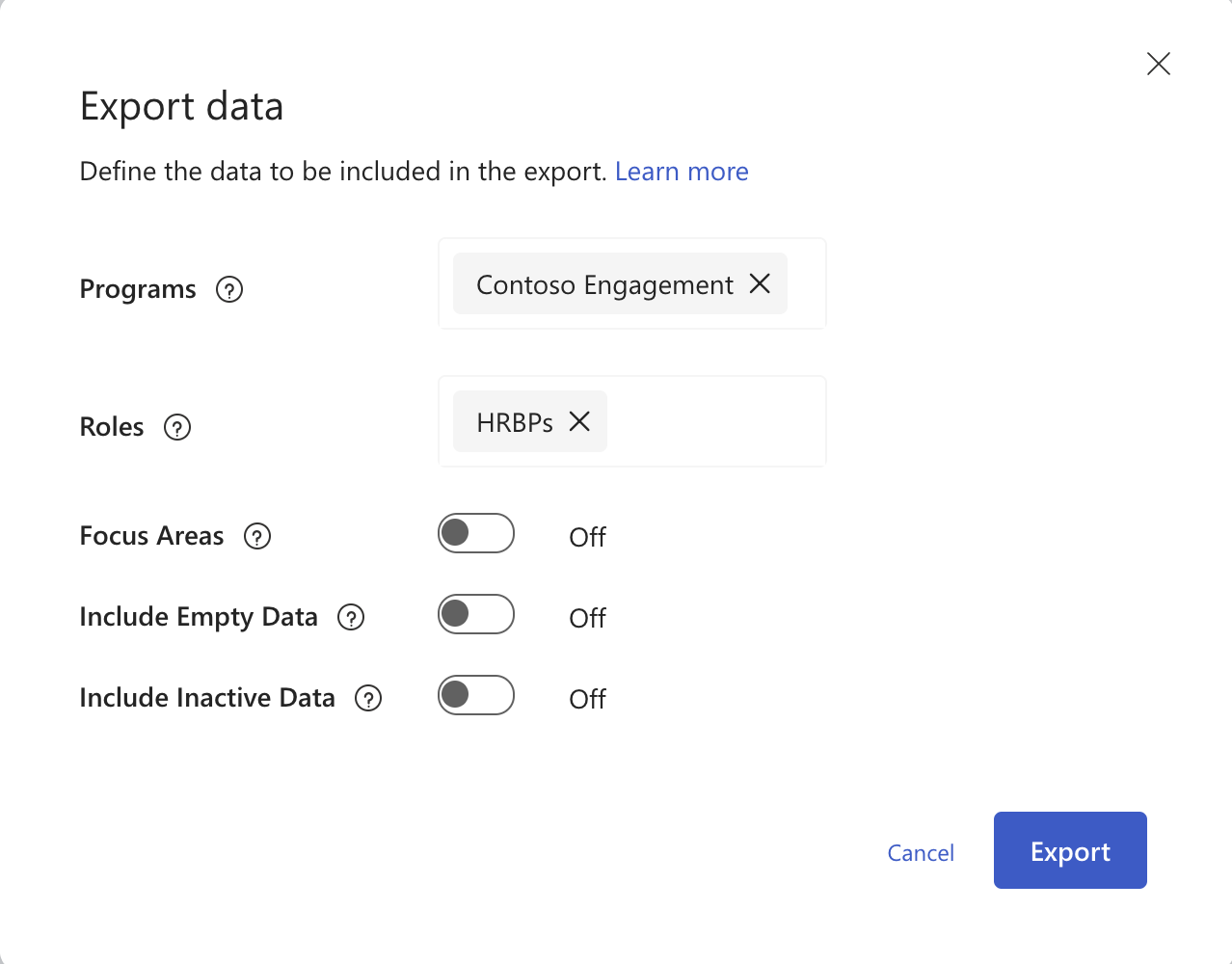Select the HRBPs chip label
This screenshot has height=964, width=1232.
pyautogui.click(x=517, y=421)
